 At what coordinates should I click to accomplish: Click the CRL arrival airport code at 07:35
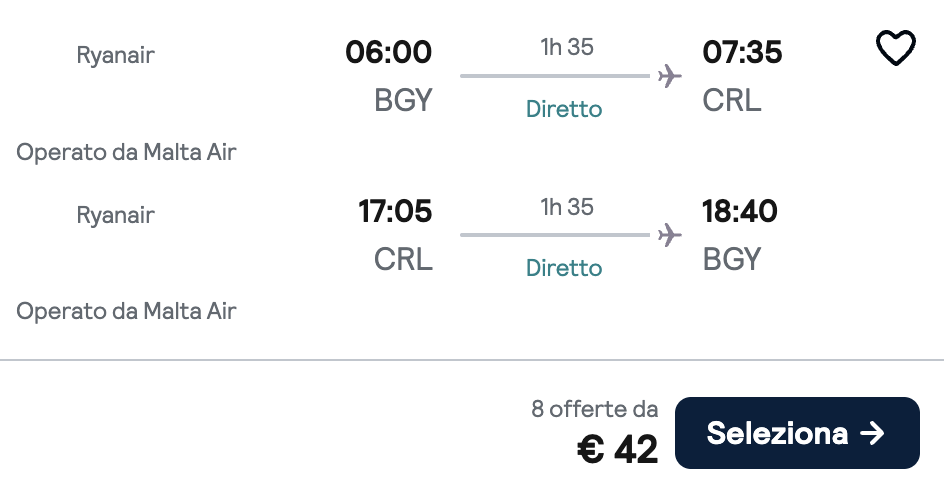pos(732,100)
